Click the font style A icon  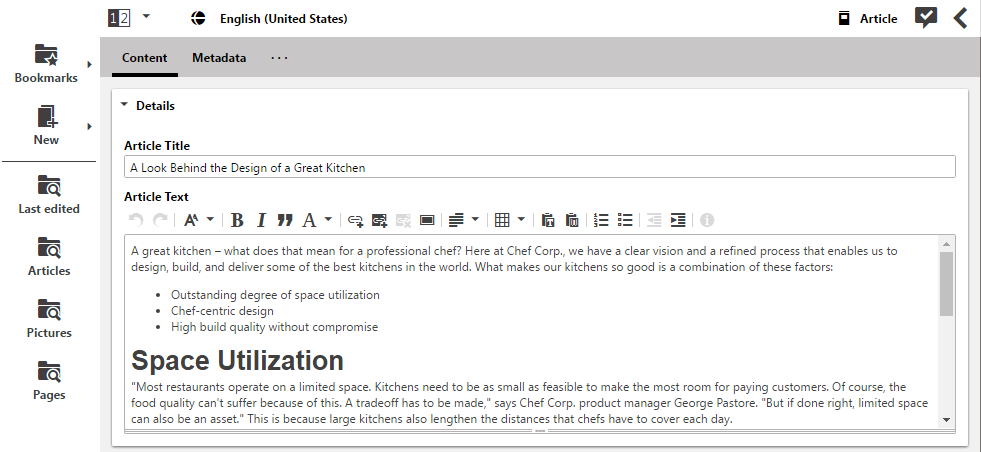pyautogui.click(x=309, y=220)
